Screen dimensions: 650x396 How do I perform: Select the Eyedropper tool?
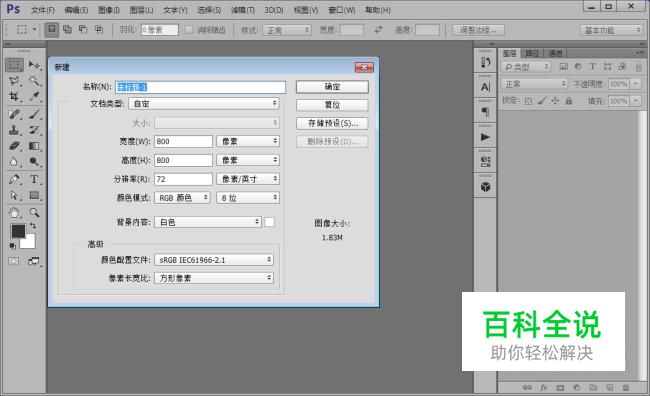34,96
